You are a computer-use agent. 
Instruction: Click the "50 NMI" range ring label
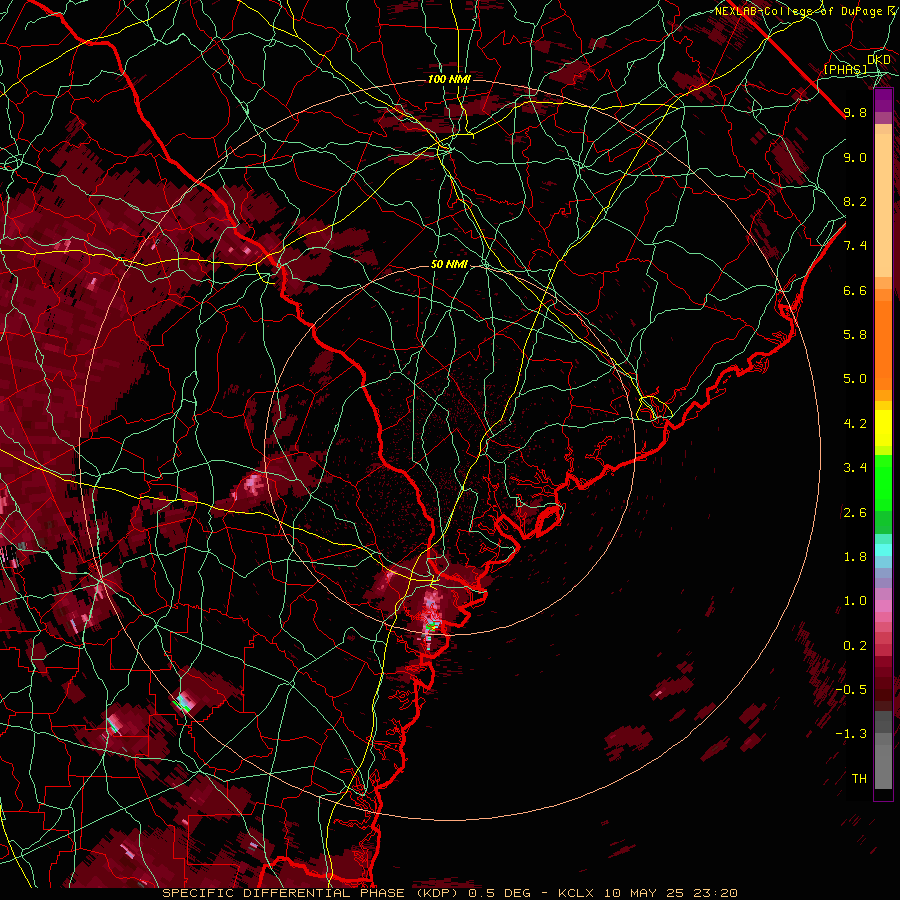click(449, 265)
